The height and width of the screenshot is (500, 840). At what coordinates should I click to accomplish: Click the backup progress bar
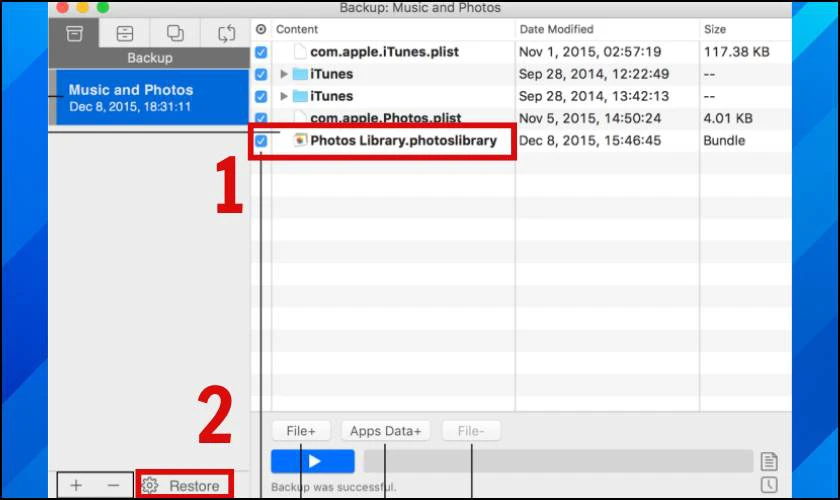click(x=558, y=461)
